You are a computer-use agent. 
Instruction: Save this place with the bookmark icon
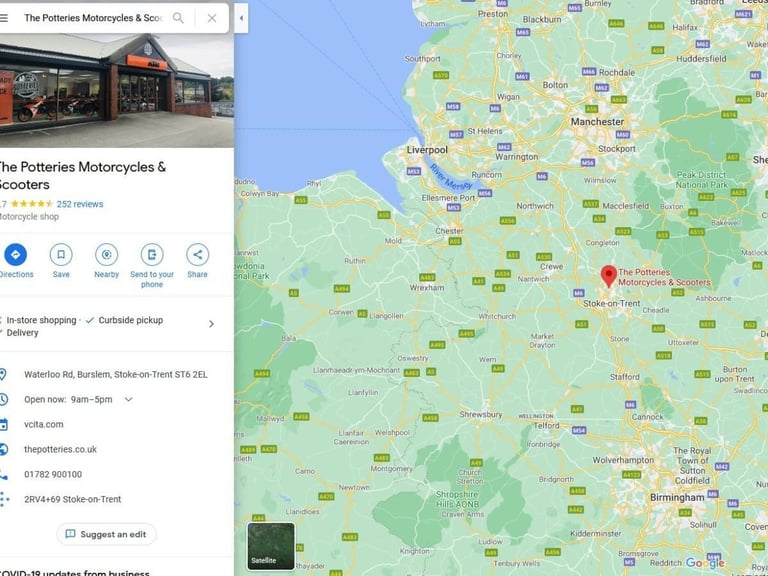[x=61, y=255]
